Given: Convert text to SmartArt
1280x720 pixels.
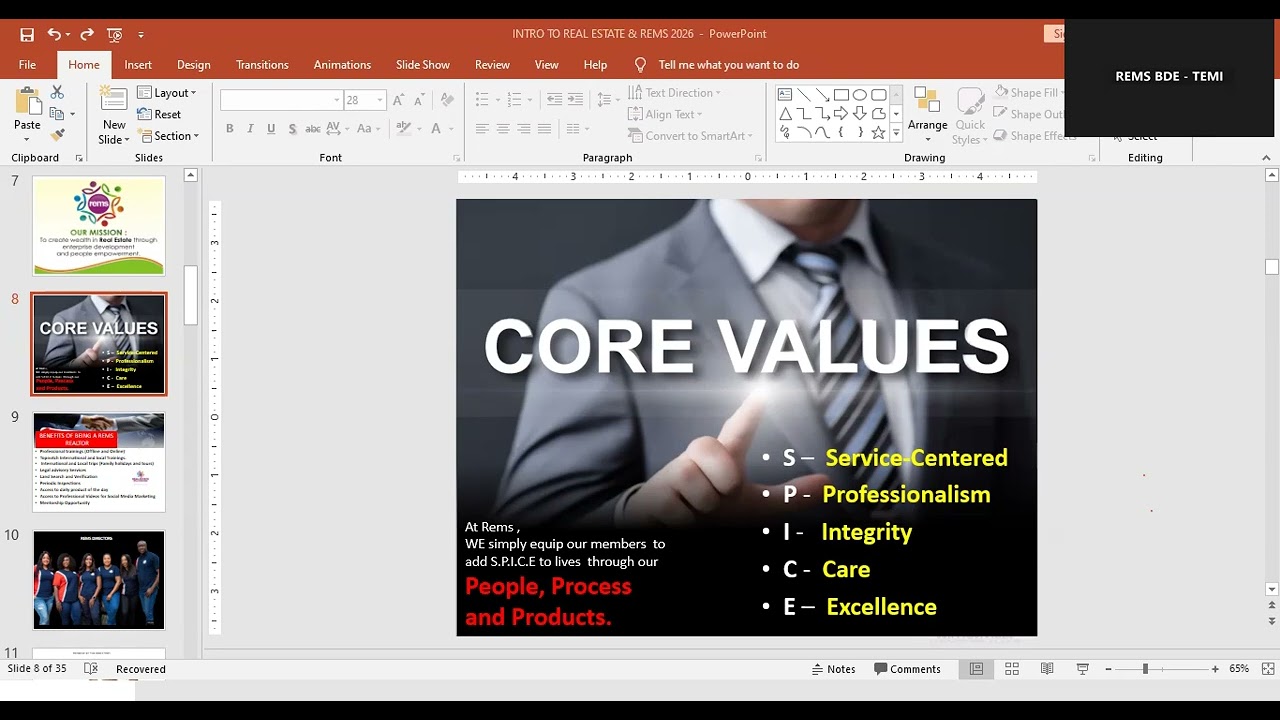Looking at the screenshot, I should click(x=691, y=136).
